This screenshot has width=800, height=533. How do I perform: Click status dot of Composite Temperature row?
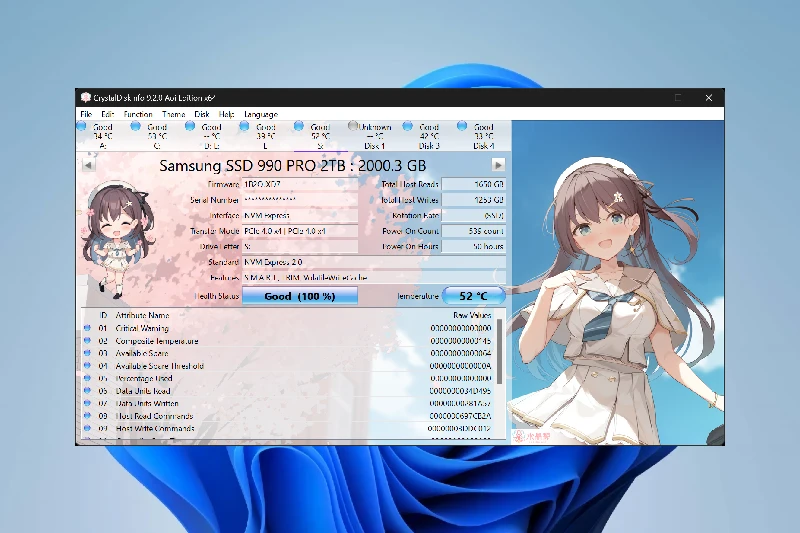[87, 341]
